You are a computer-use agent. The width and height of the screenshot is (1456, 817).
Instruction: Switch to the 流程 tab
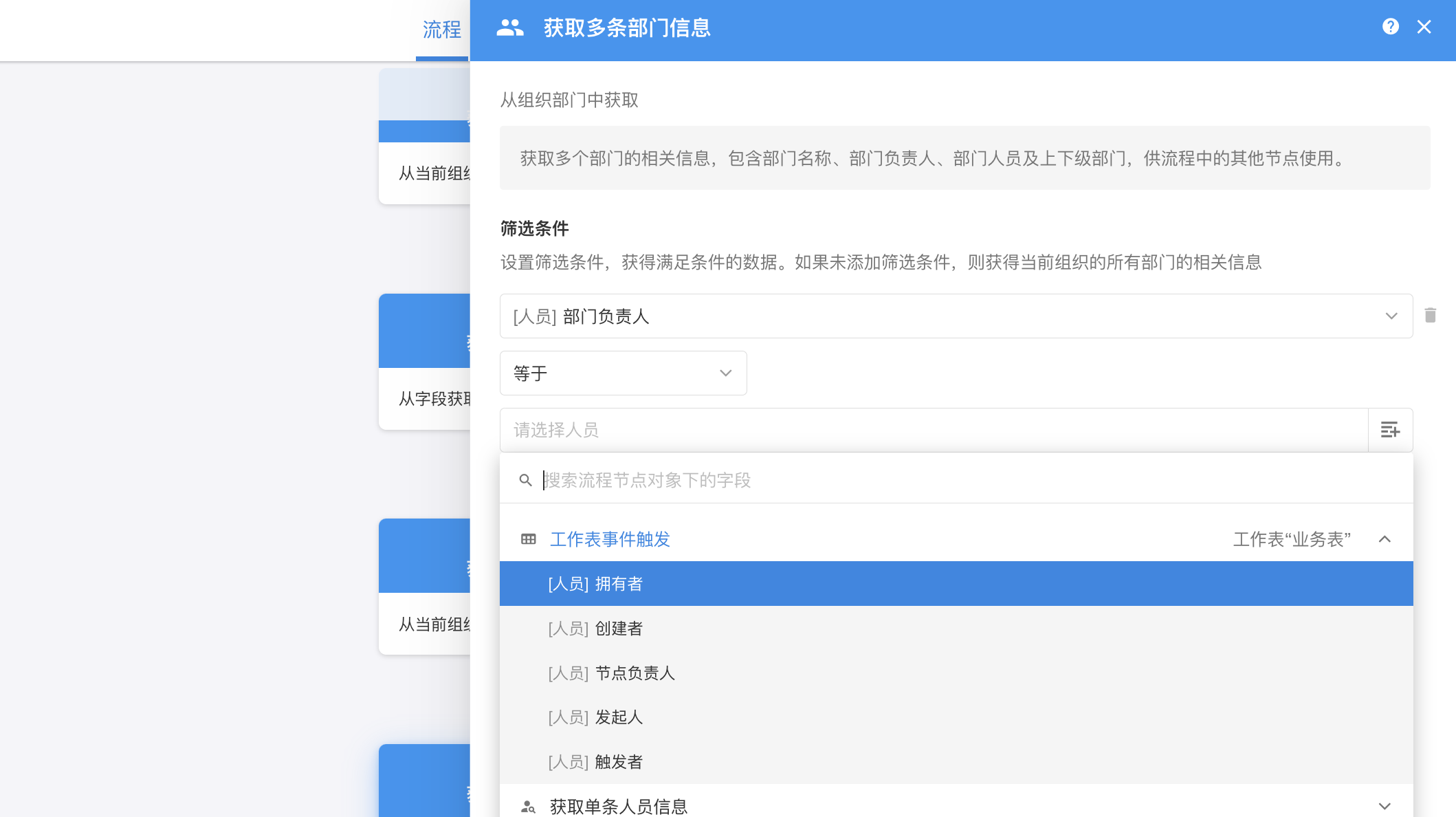coord(441,30)
